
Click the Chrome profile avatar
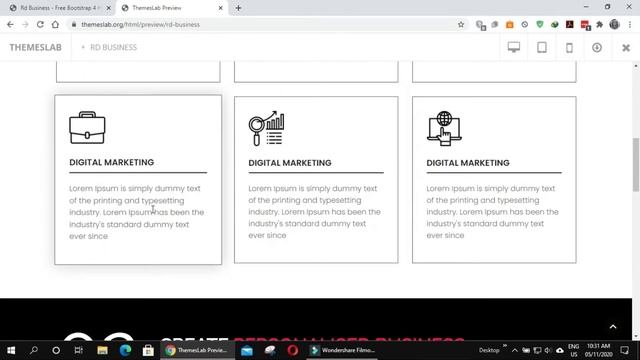point(614,24)
